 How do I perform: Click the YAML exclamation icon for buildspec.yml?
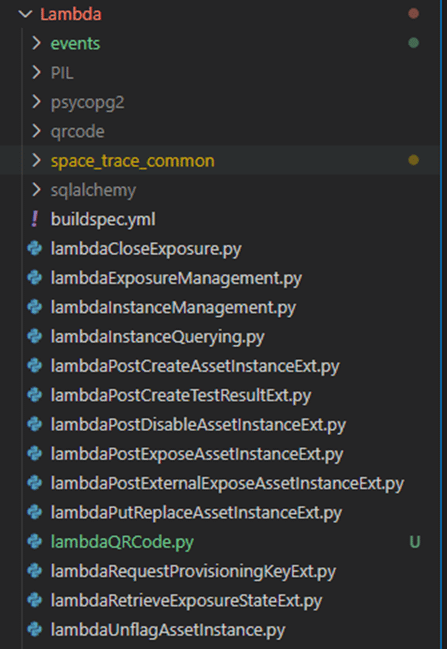pyautogui.click(x=35, y=219)
